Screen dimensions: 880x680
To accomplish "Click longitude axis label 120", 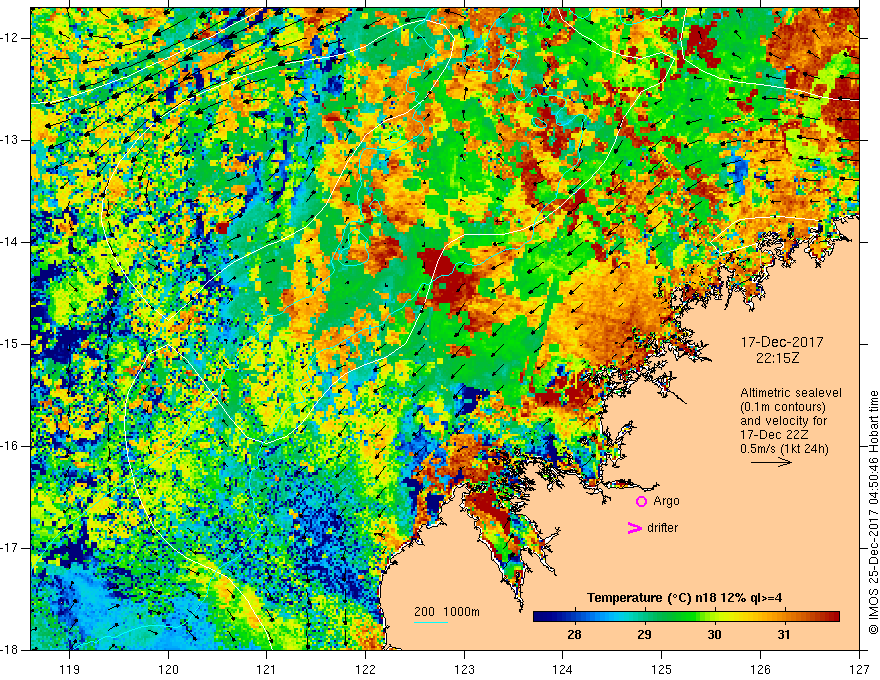I will [168, 670].
